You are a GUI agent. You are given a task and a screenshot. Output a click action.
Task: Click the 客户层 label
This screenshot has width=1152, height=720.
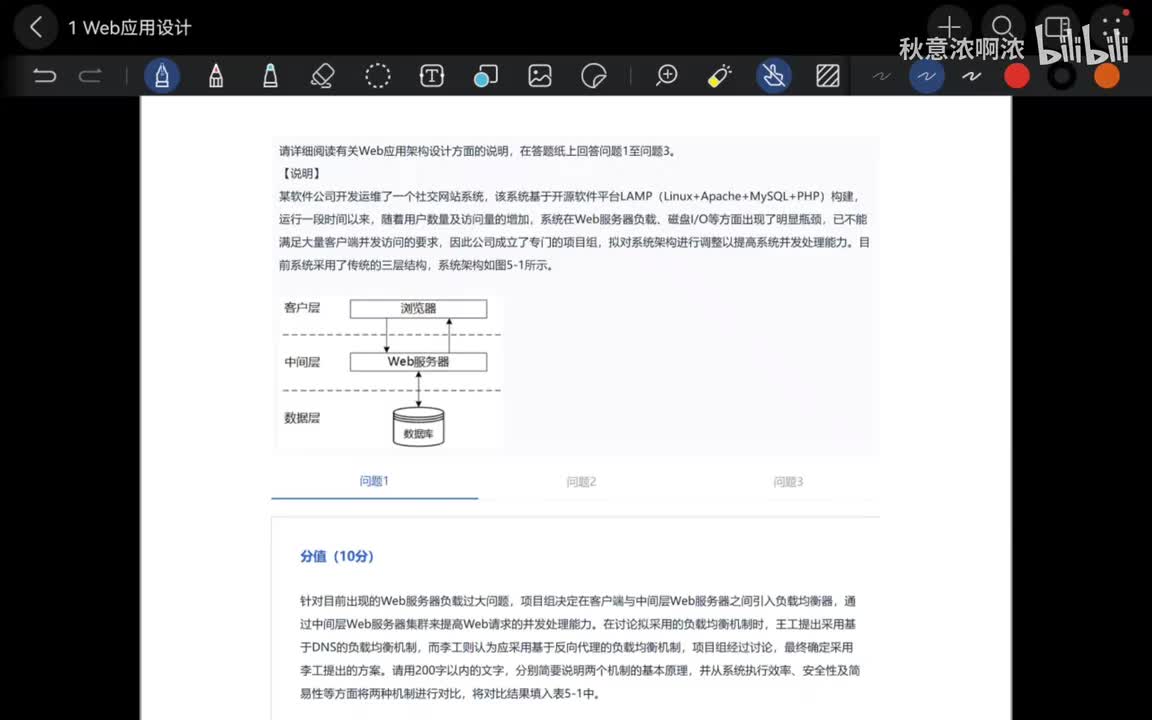pos(302,308)
